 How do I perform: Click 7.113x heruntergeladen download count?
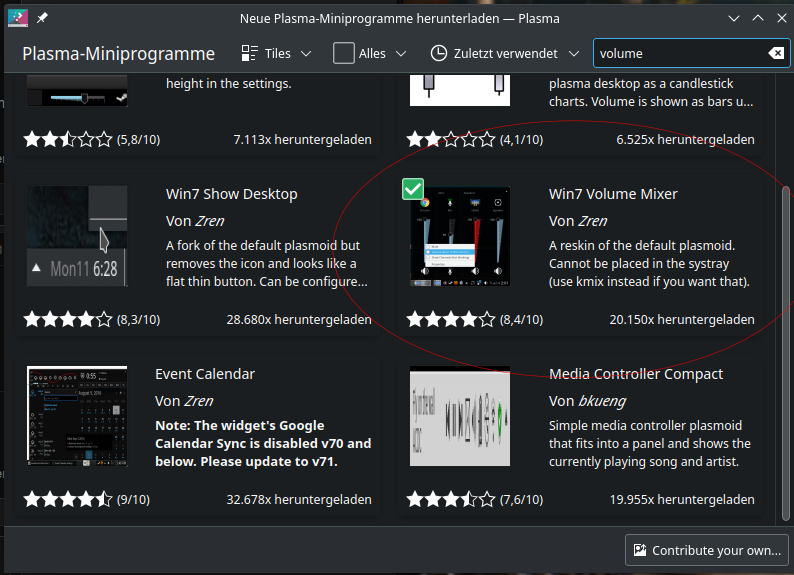(x=302, y=139)
